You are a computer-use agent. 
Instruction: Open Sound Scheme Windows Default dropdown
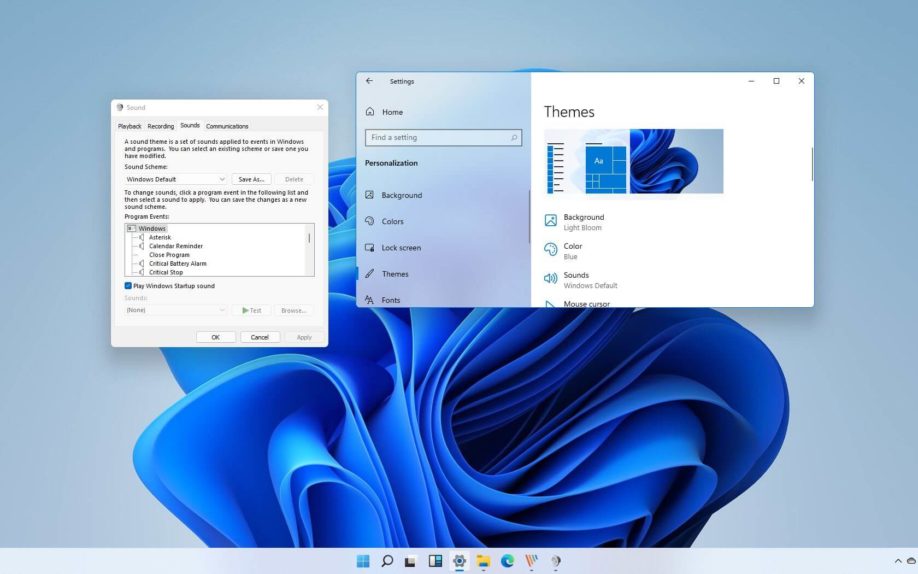(176, 179)
